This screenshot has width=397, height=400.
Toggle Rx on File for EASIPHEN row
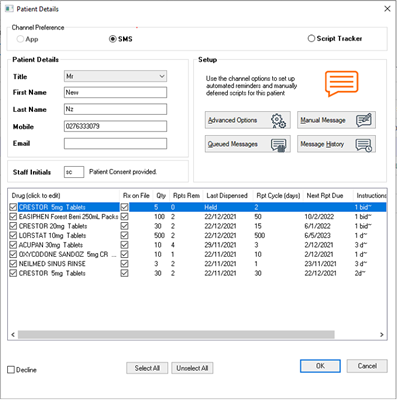pos(124,217)
